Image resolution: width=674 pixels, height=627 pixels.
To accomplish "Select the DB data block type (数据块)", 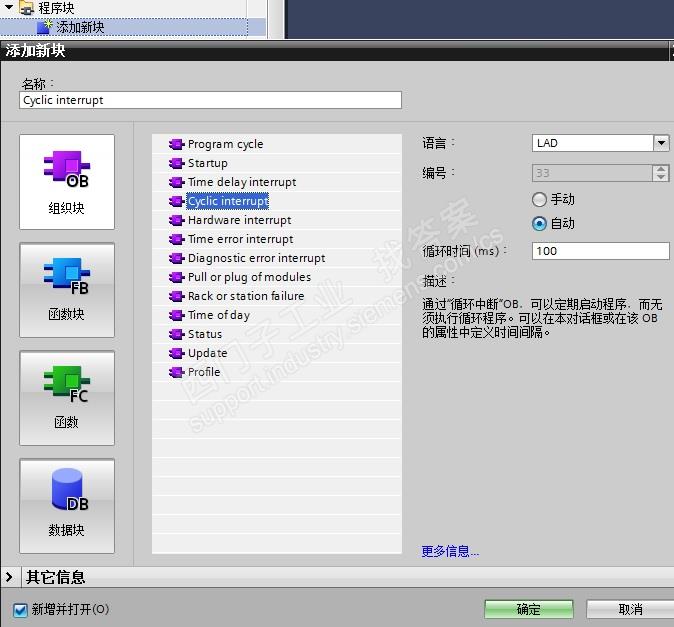I will (x=67, y=506).
